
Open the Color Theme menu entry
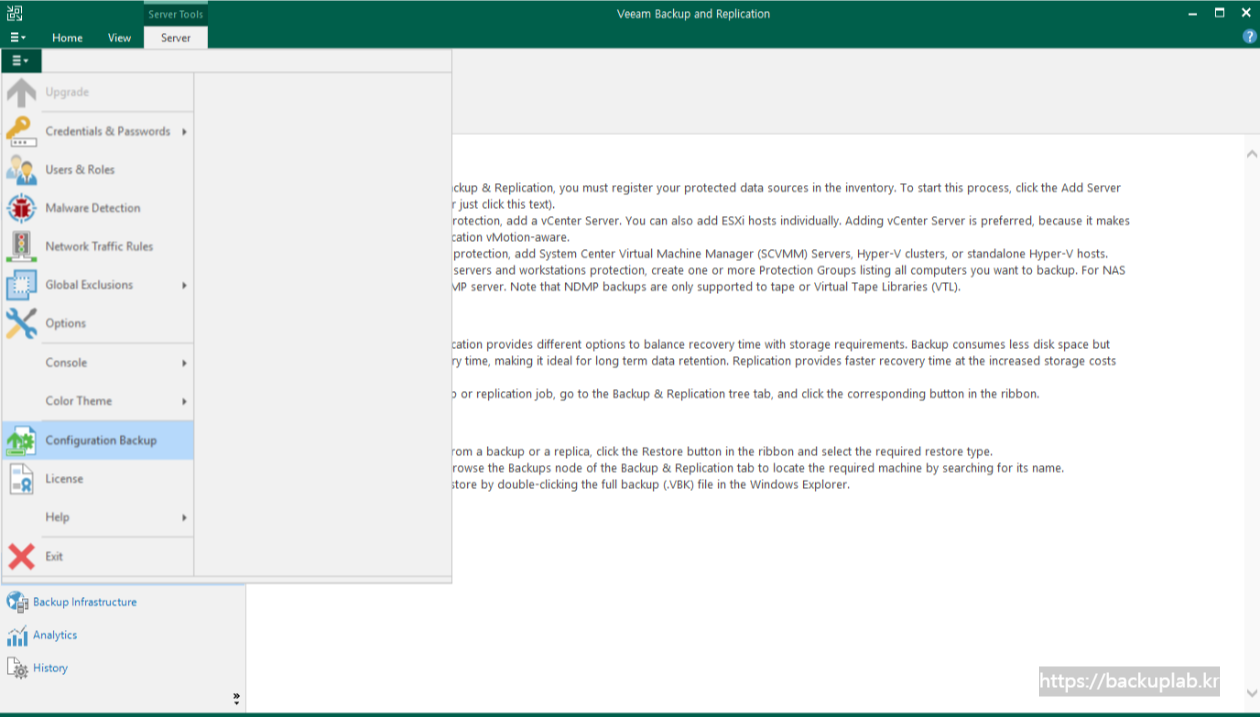(x=98, y=401)
